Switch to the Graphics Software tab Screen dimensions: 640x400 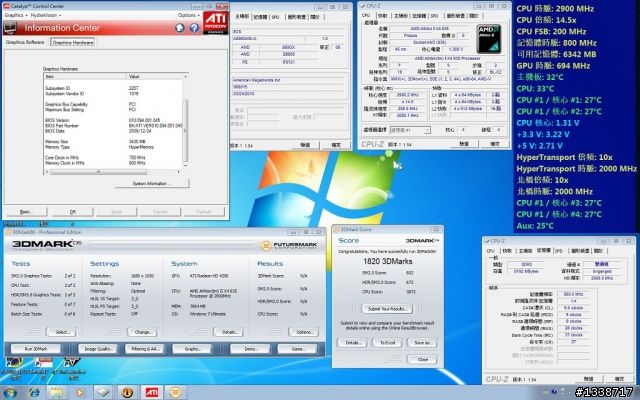pyautogui.click(x=25, y=42)
